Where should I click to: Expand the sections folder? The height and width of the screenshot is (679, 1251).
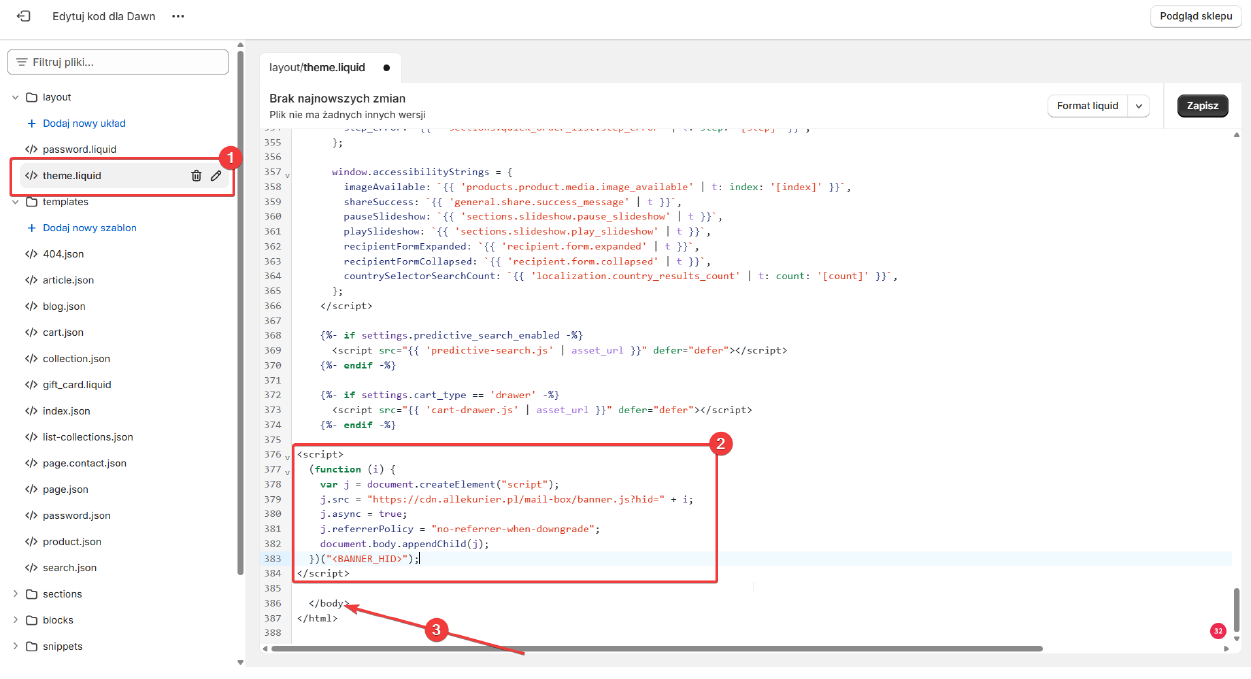15,594
